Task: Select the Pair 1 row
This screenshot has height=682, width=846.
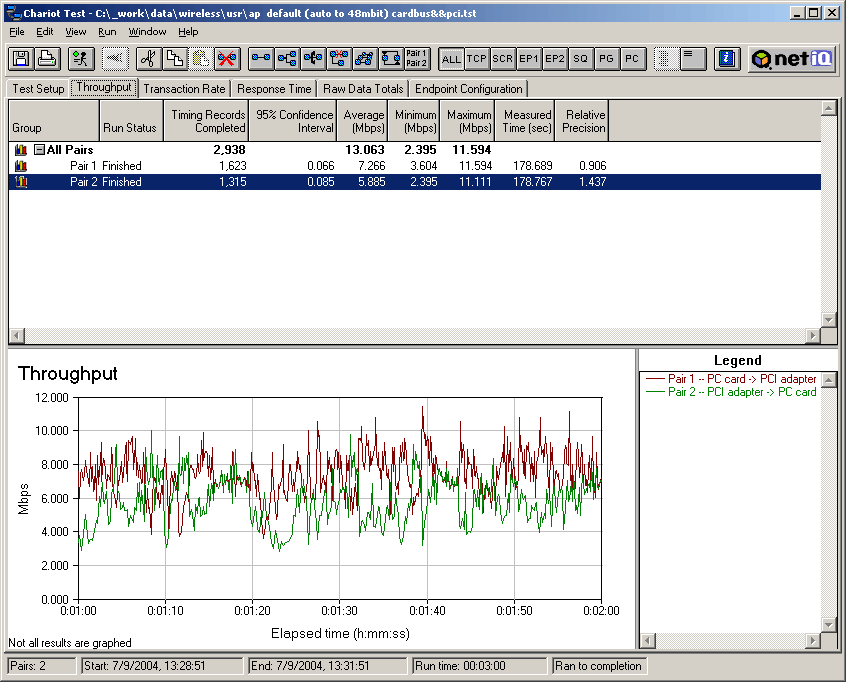Action: point(89,166)
